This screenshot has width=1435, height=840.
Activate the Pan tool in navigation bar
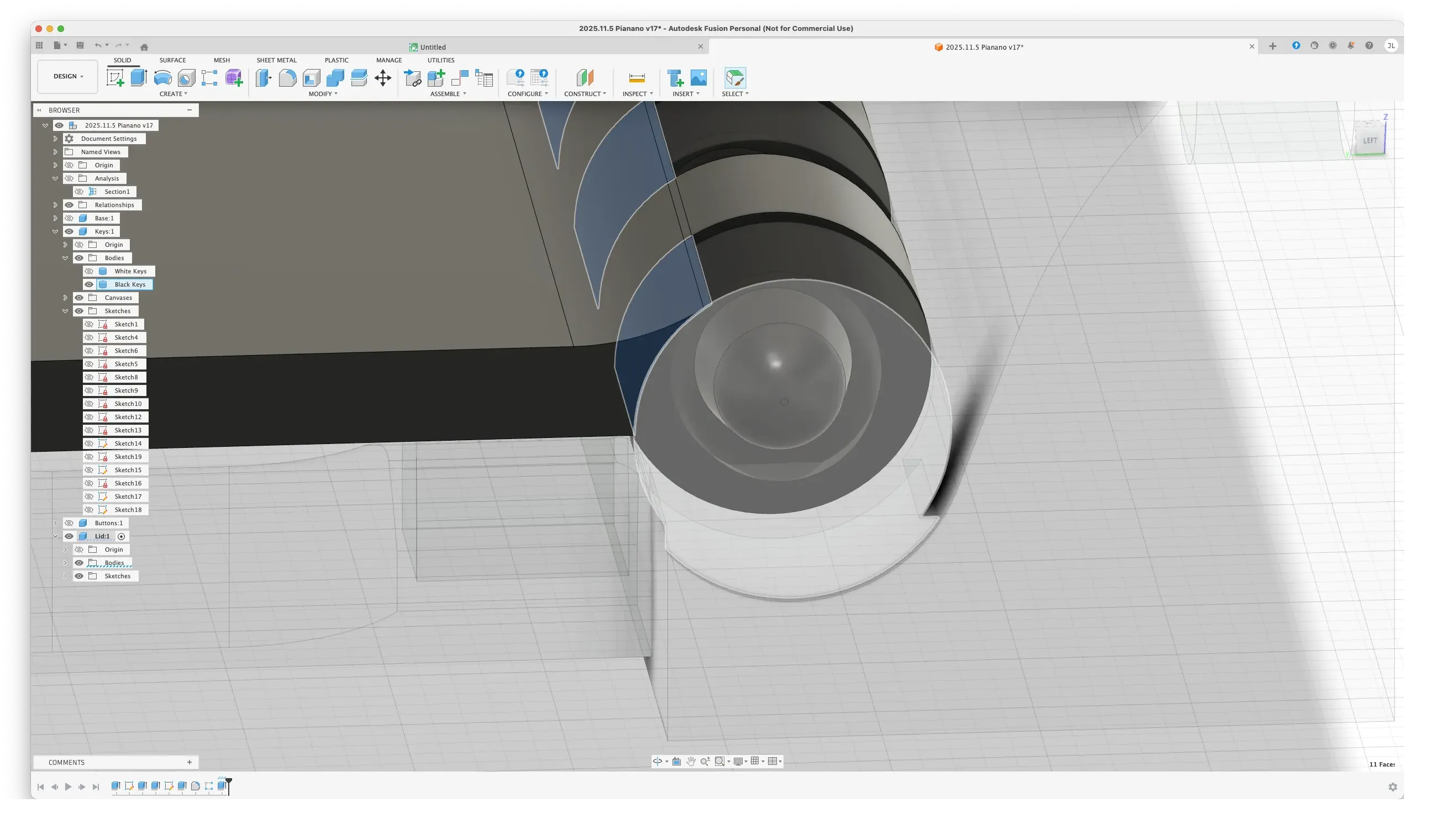[x=691, y=761]
